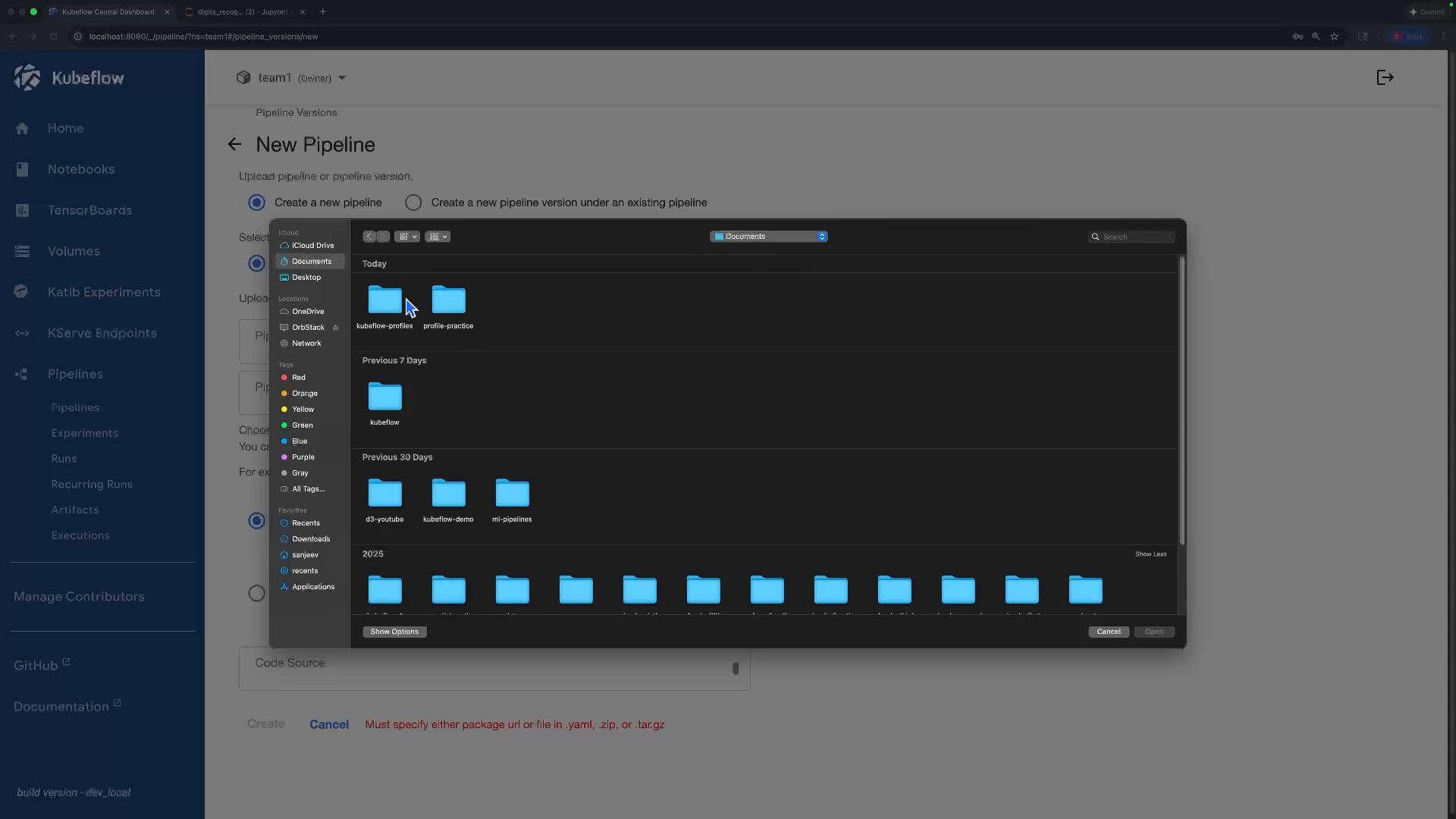1456x819 pixels.
Task: Open Documentation external link
Action: (x=67, y=706)
